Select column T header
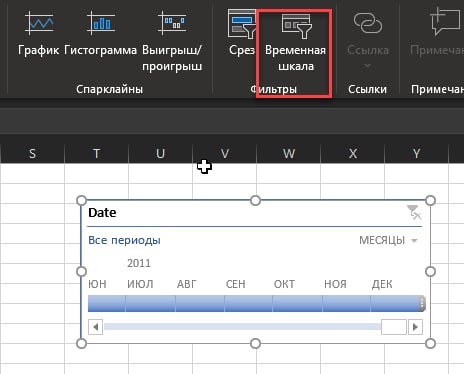This screenshot has height=374, width=464. pyautogui.click(x=96, y=154)
